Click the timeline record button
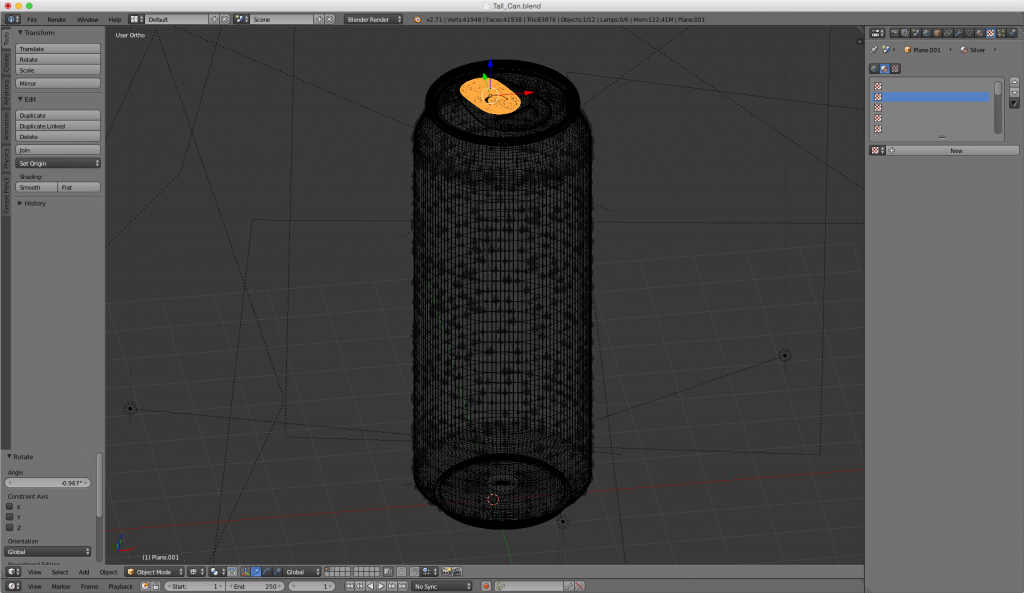Viewport: 1024px width, 593px height. (486, 586)
